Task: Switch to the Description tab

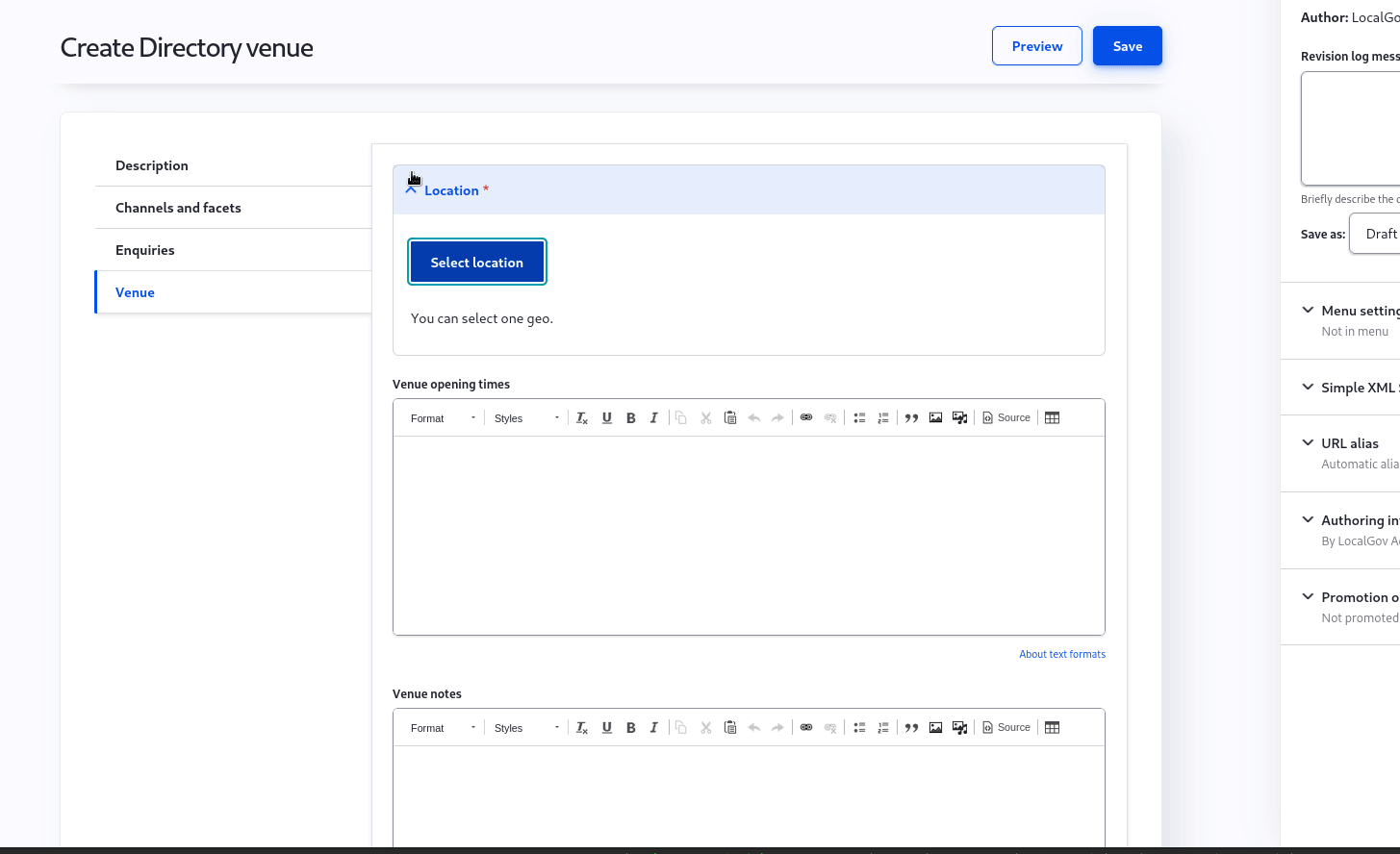Action: (152, 165)
